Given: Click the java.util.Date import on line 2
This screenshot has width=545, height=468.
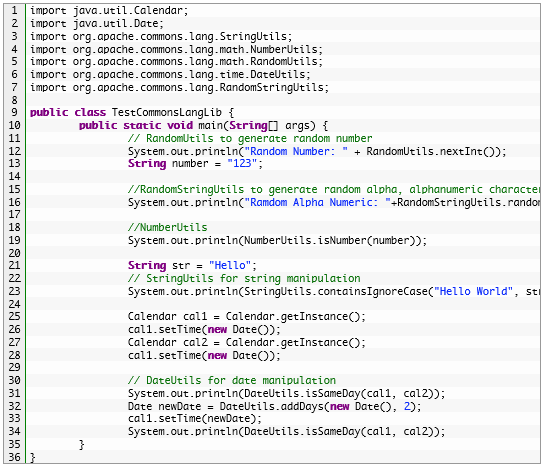Looking at the screenshot, I should point(97,23).
